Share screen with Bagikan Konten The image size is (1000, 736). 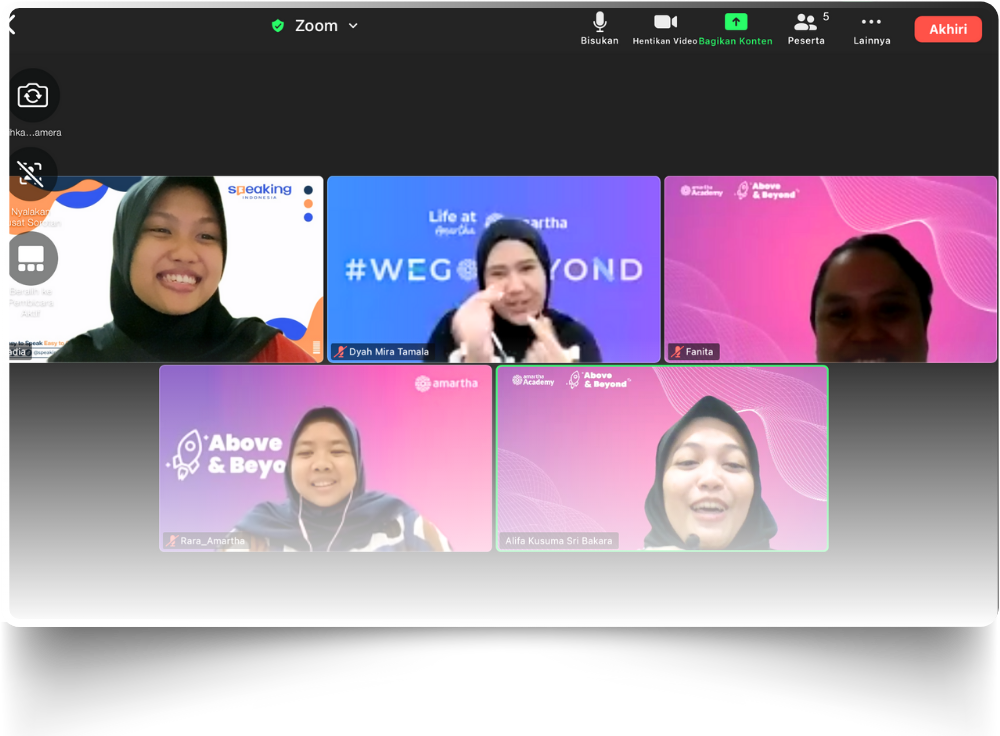(x=735, y=29)
